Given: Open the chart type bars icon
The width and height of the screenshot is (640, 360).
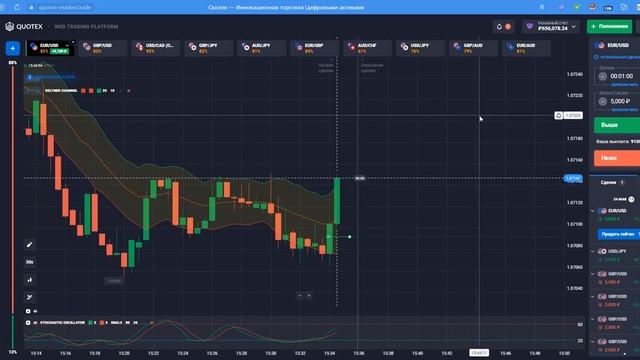Looking at the screenshot, I should coord(29,280).
